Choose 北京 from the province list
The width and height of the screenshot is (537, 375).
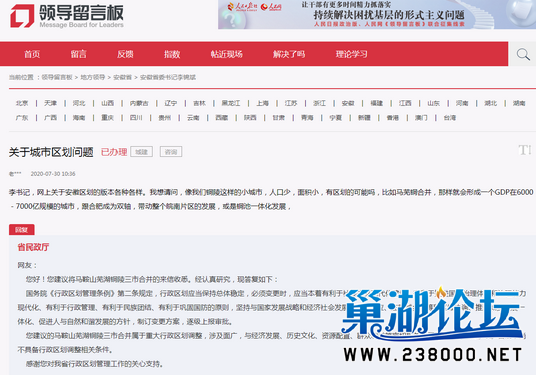(x=22, y=103)
